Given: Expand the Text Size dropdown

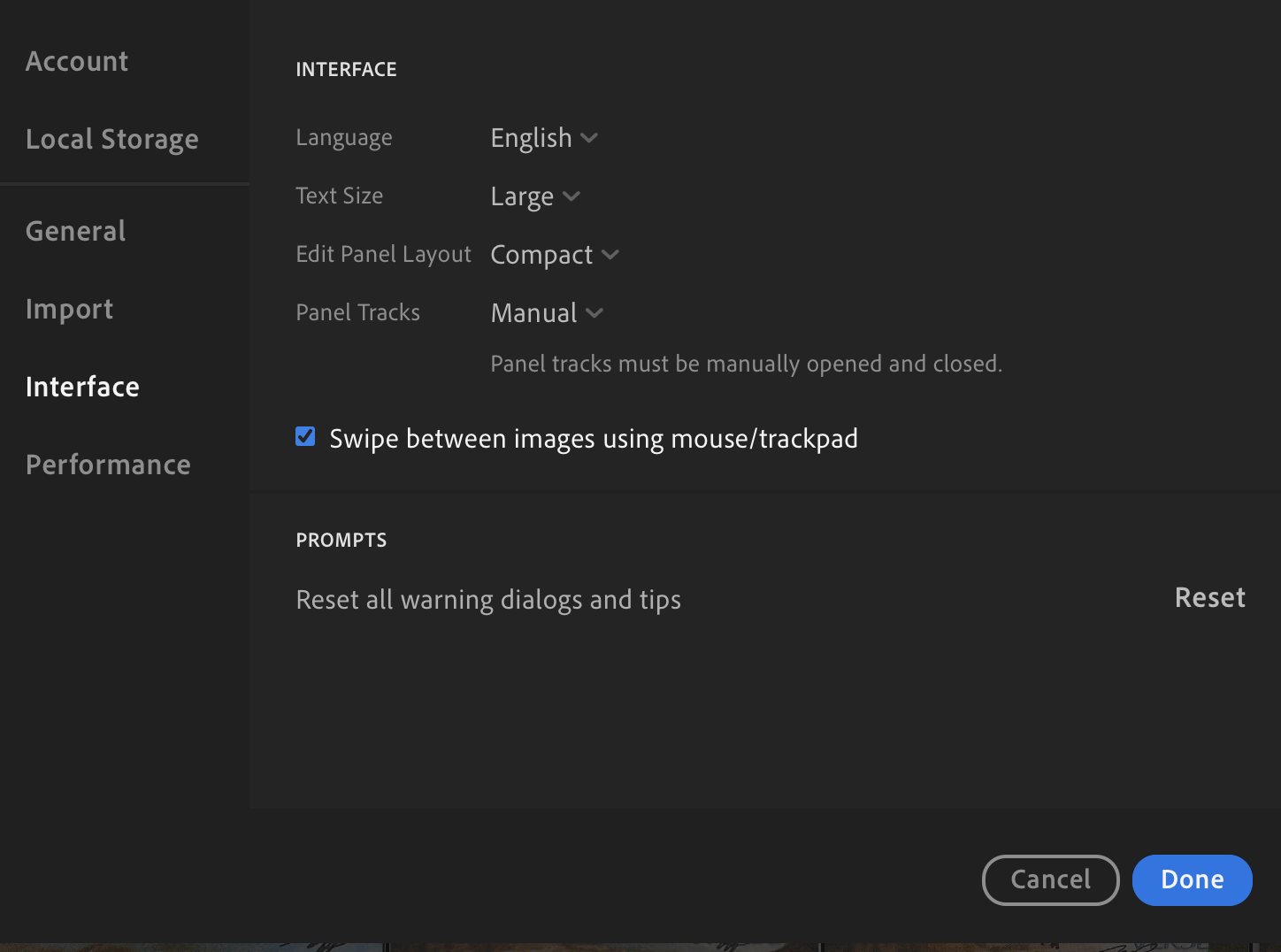Looking at the screenshot, I should coord(534,196).
